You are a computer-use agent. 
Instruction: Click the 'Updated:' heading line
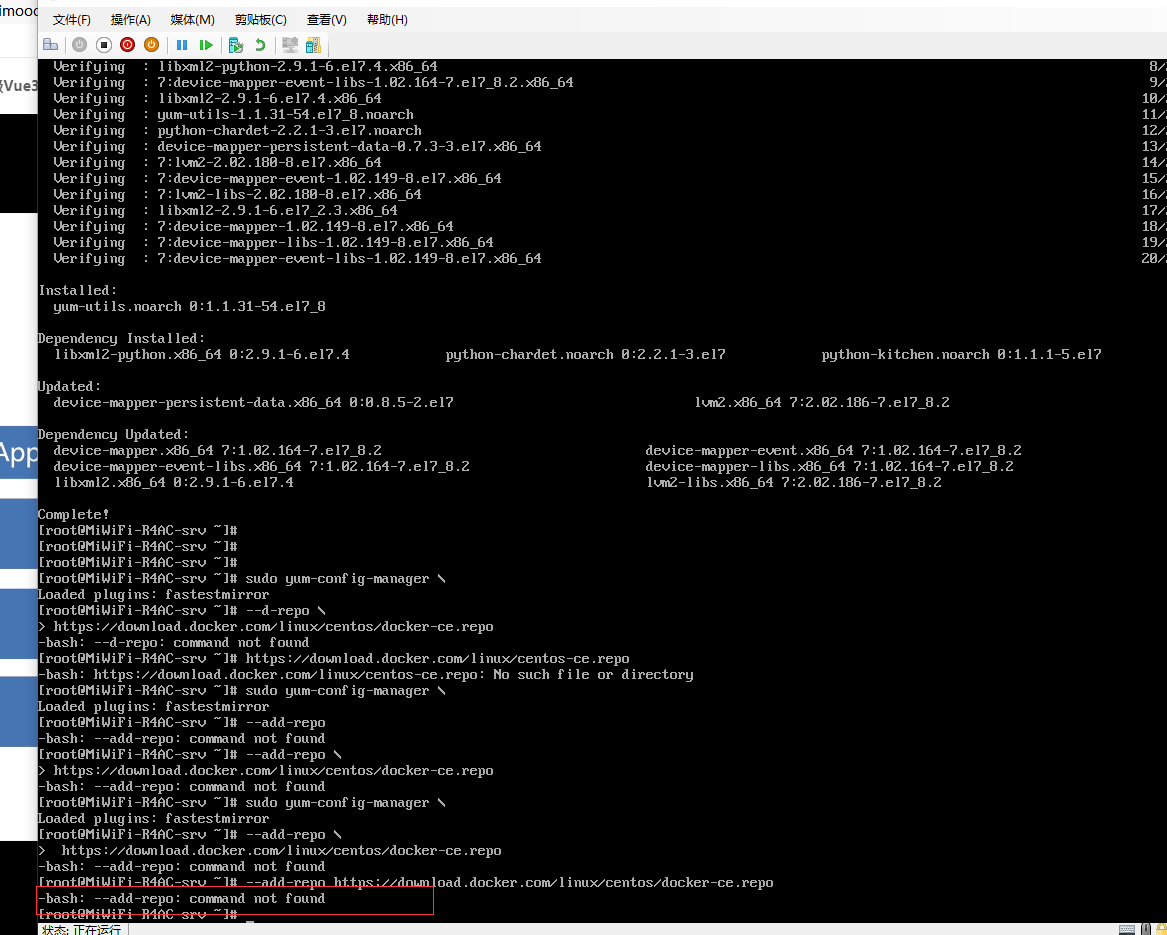point(69,386)
